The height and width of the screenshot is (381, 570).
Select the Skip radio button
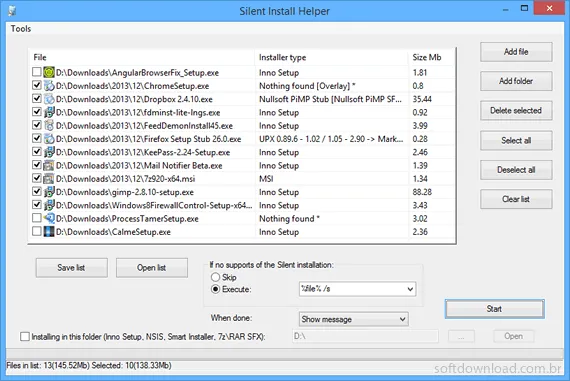pos(216,277)
